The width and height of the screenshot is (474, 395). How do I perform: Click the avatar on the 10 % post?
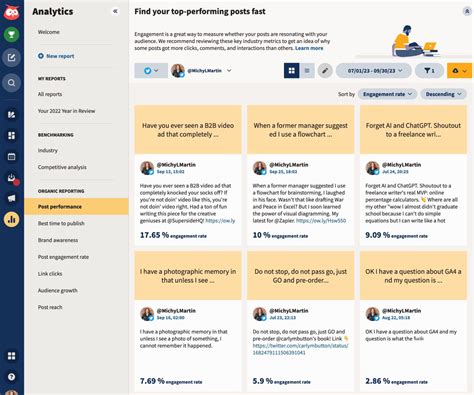click(x=260, y=168)
